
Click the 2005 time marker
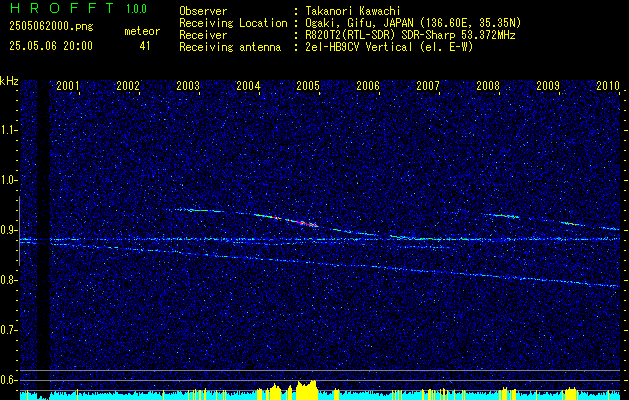click(308, 85)
